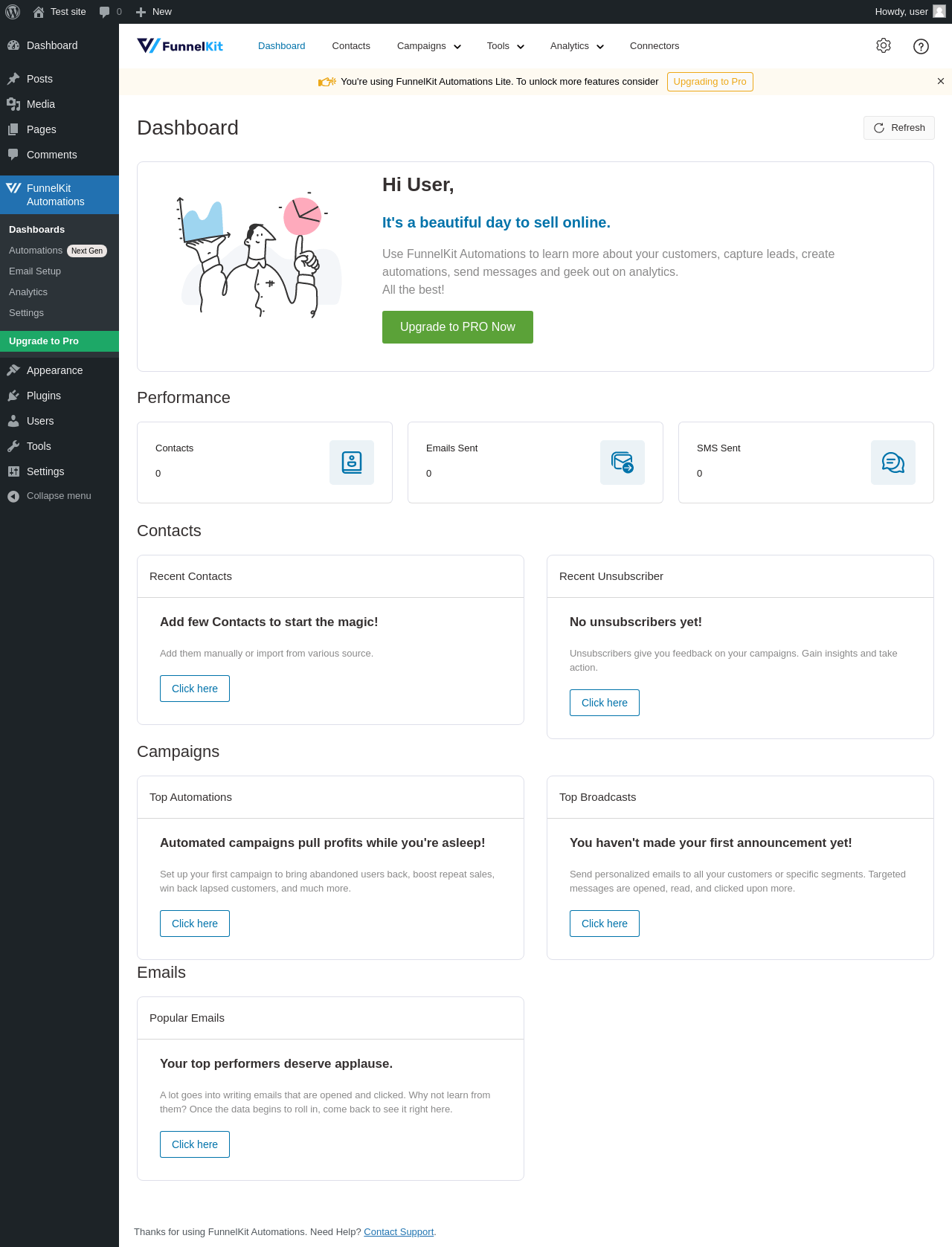Click It's a beautiful day to sell online
Viewport: 952px width, 1247px height.
(x=496, y=222)
